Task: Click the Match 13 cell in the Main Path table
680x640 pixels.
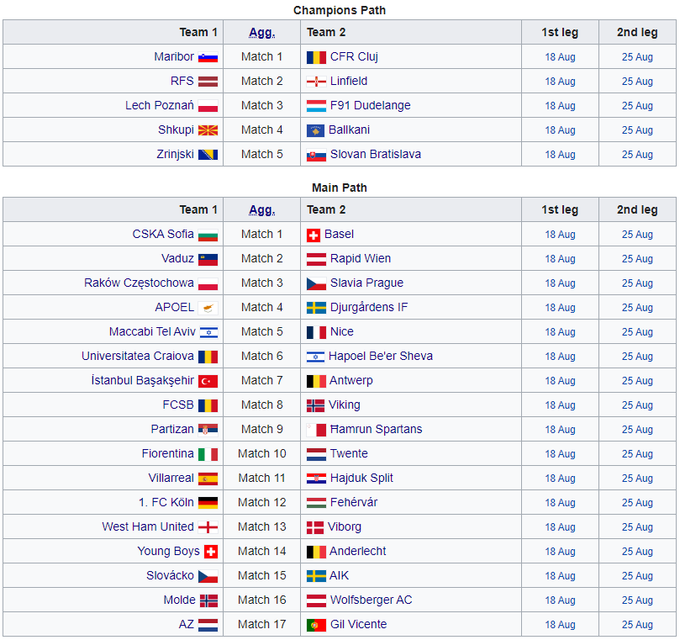Action: [262, 527]
